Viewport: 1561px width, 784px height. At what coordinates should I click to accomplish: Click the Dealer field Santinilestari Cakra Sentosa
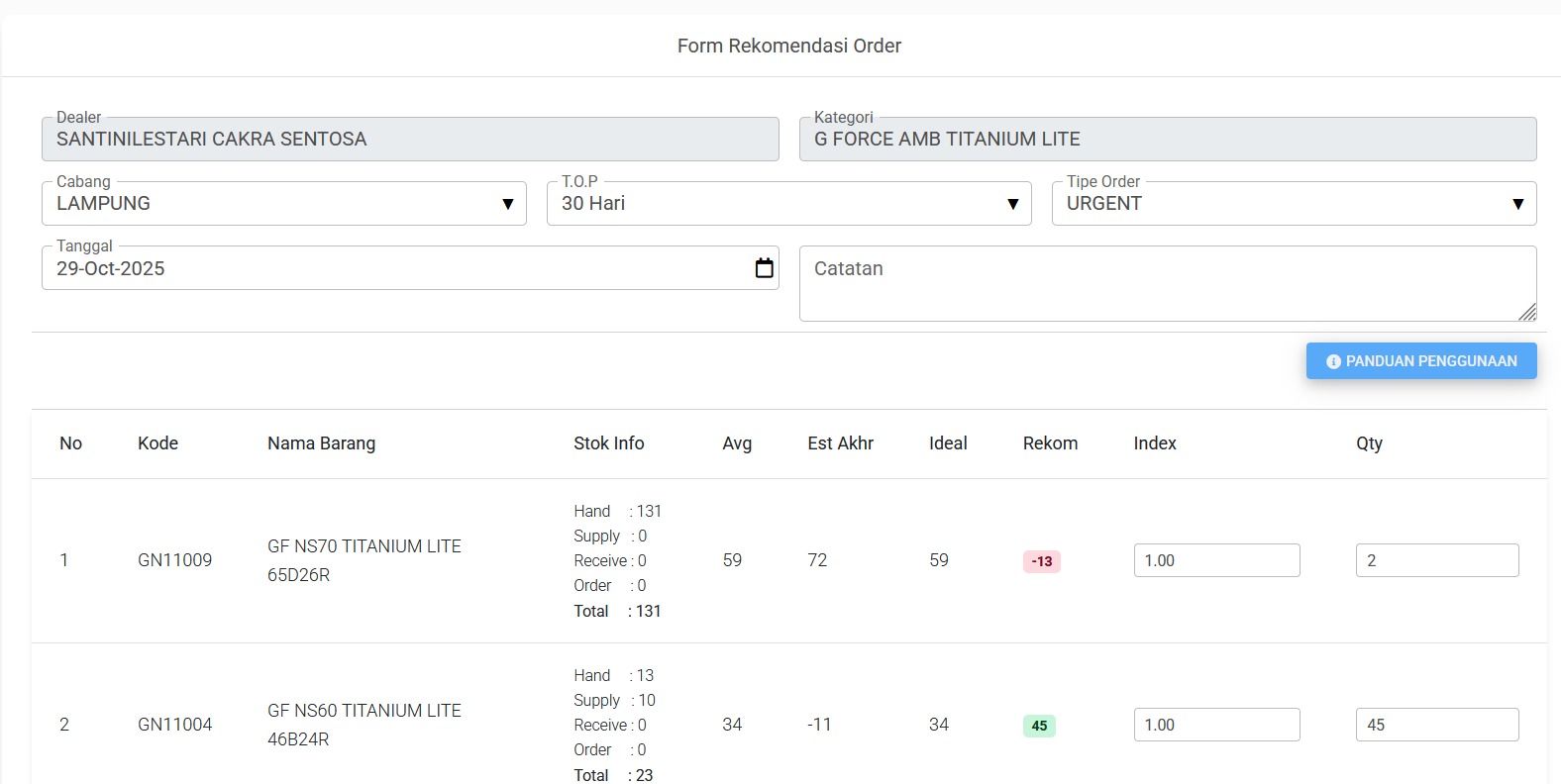click(410, 140)
